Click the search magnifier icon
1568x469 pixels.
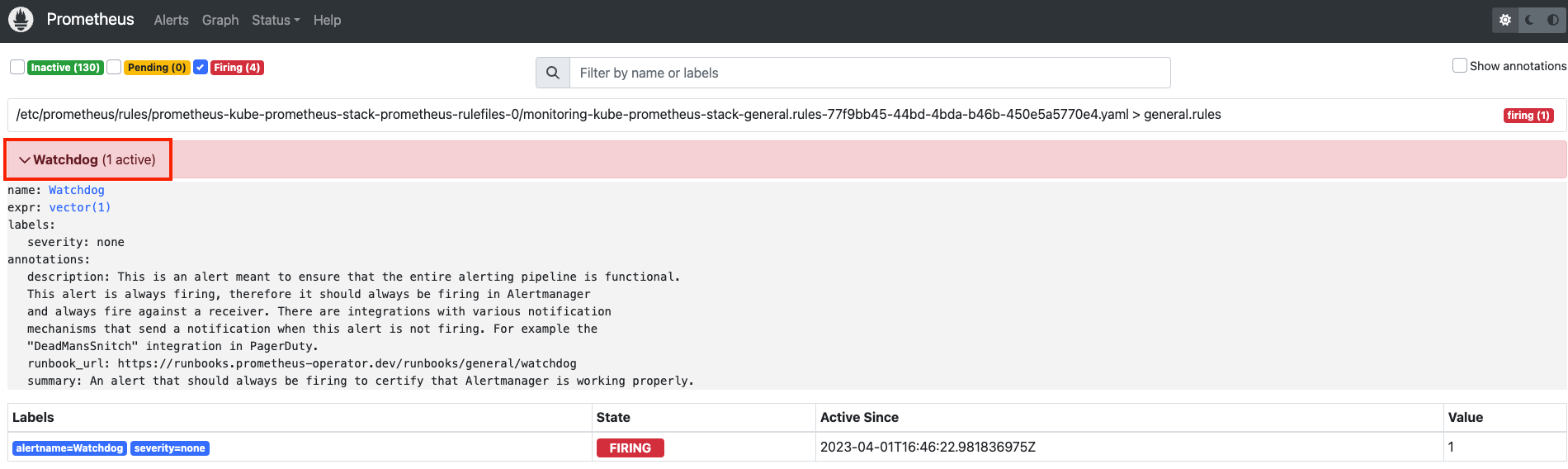click(x=553, y=73)
